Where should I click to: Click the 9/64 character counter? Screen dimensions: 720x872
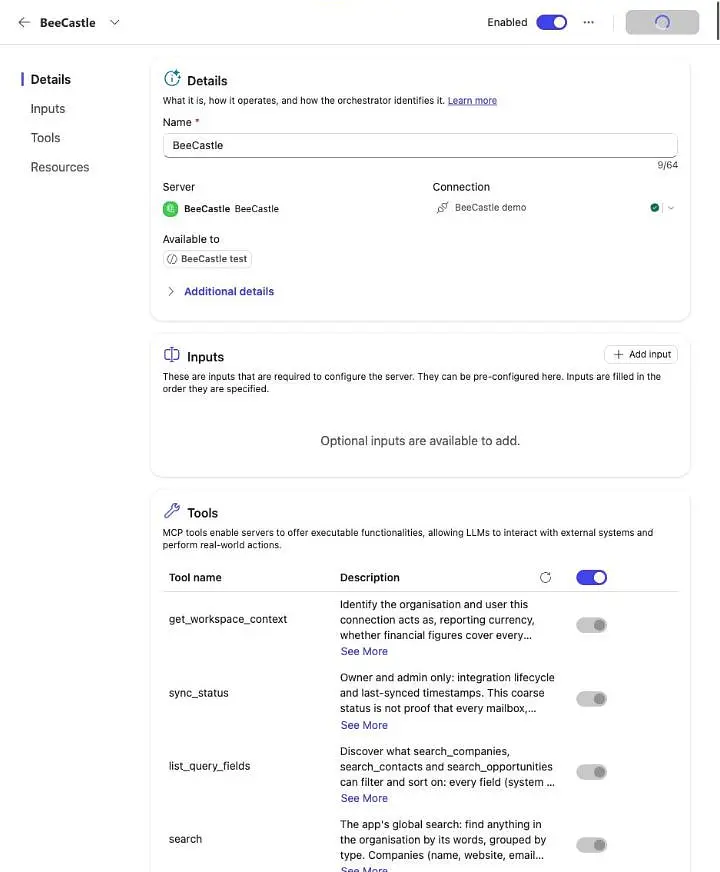(x=667, y=165)
